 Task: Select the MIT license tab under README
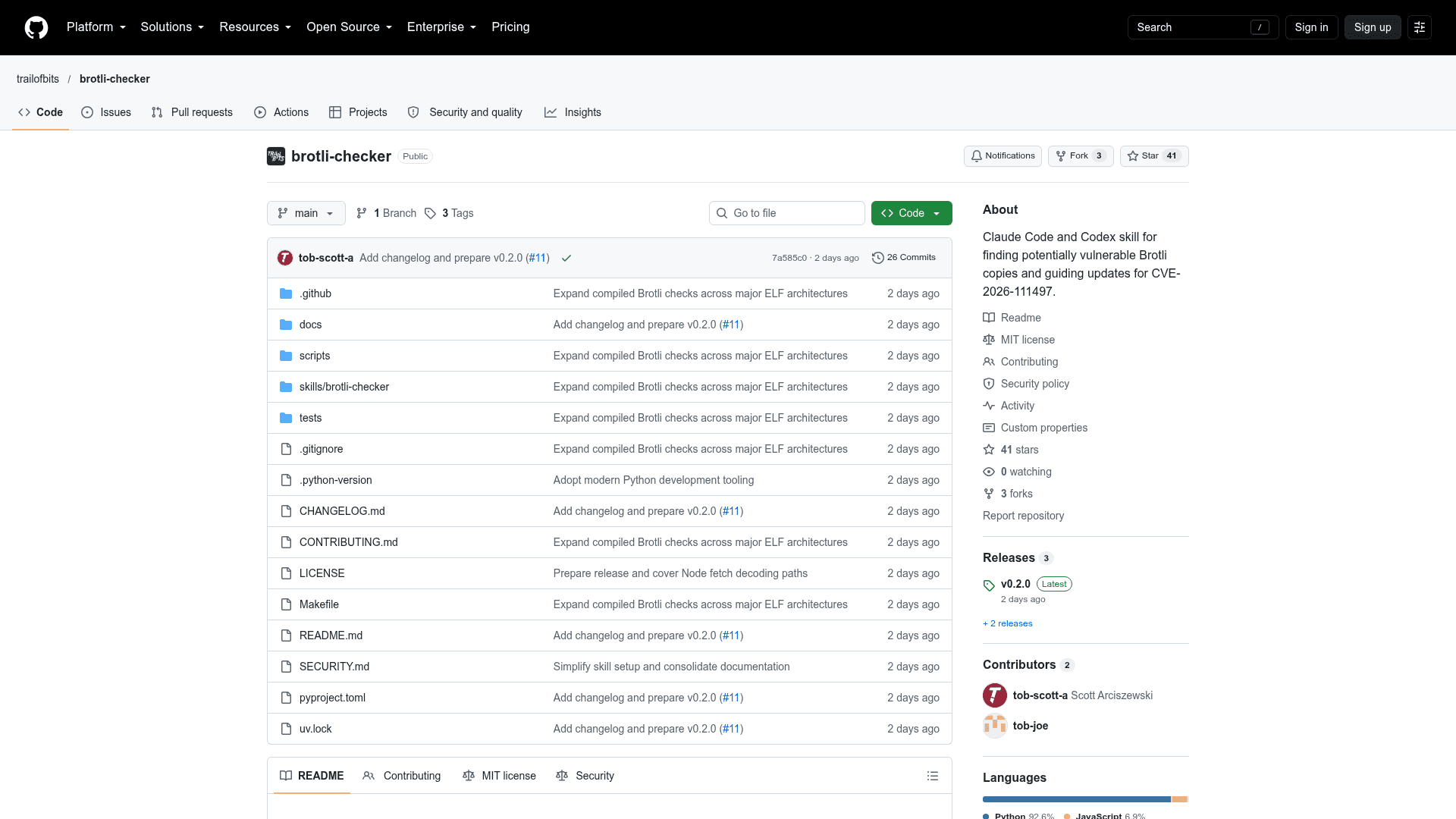pyautogui.click(x=499, y=776)
